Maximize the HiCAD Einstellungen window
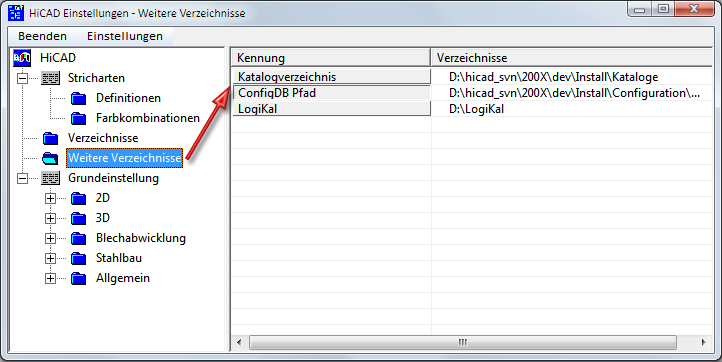This screenshot has height=362, width=722. tap(664, 9)
